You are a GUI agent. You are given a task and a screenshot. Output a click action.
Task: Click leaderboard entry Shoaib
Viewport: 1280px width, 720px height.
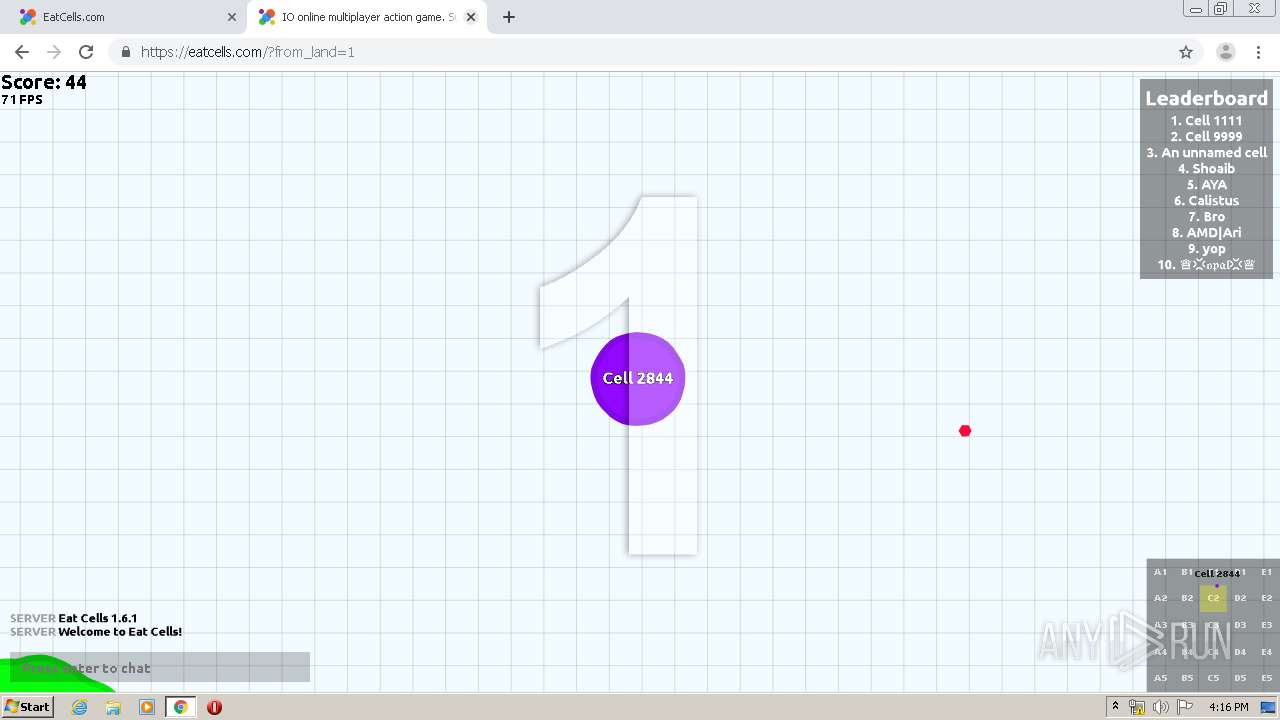[1206, 168]
